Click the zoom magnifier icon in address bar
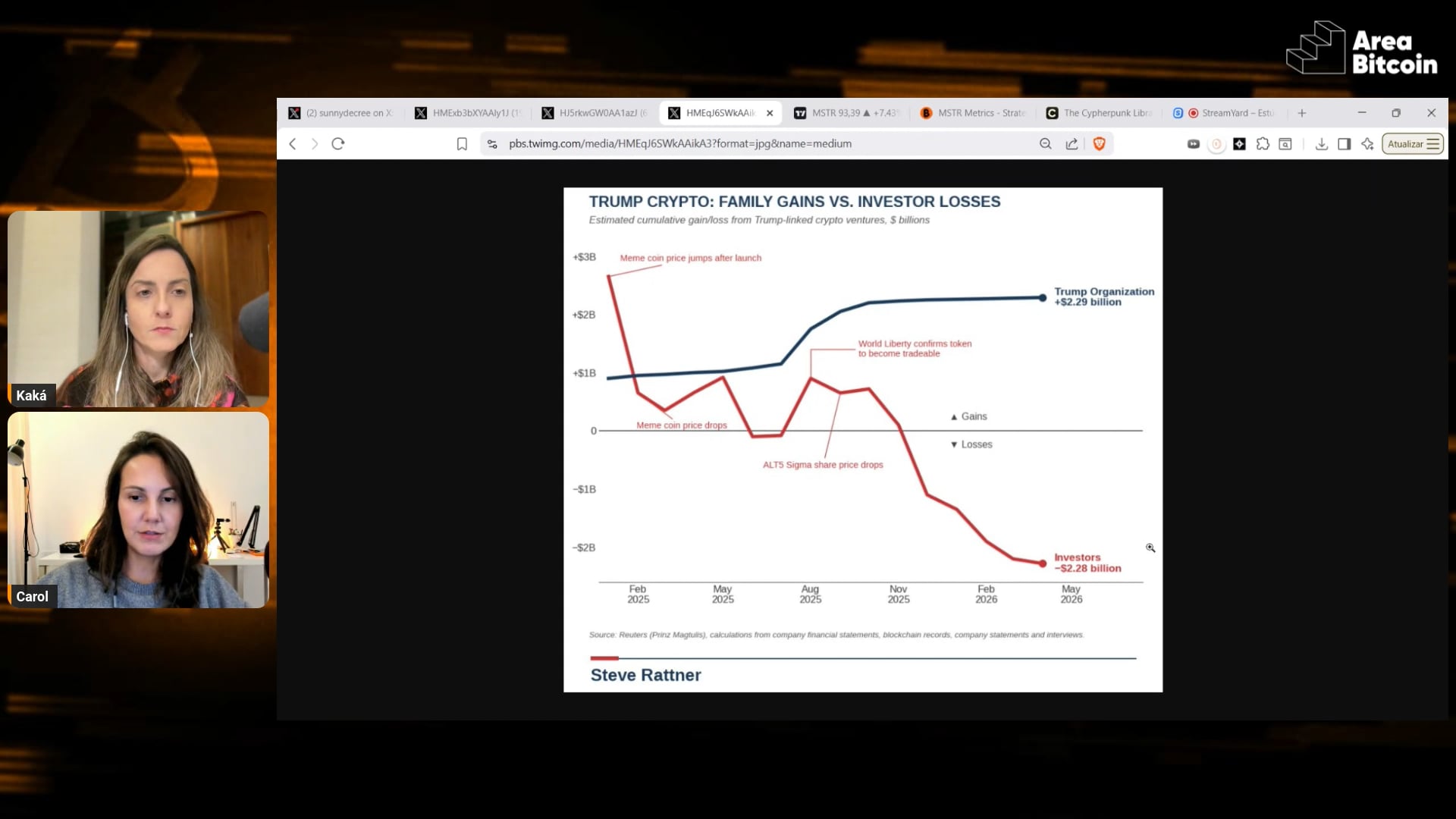 click(x=1046, y=144)
